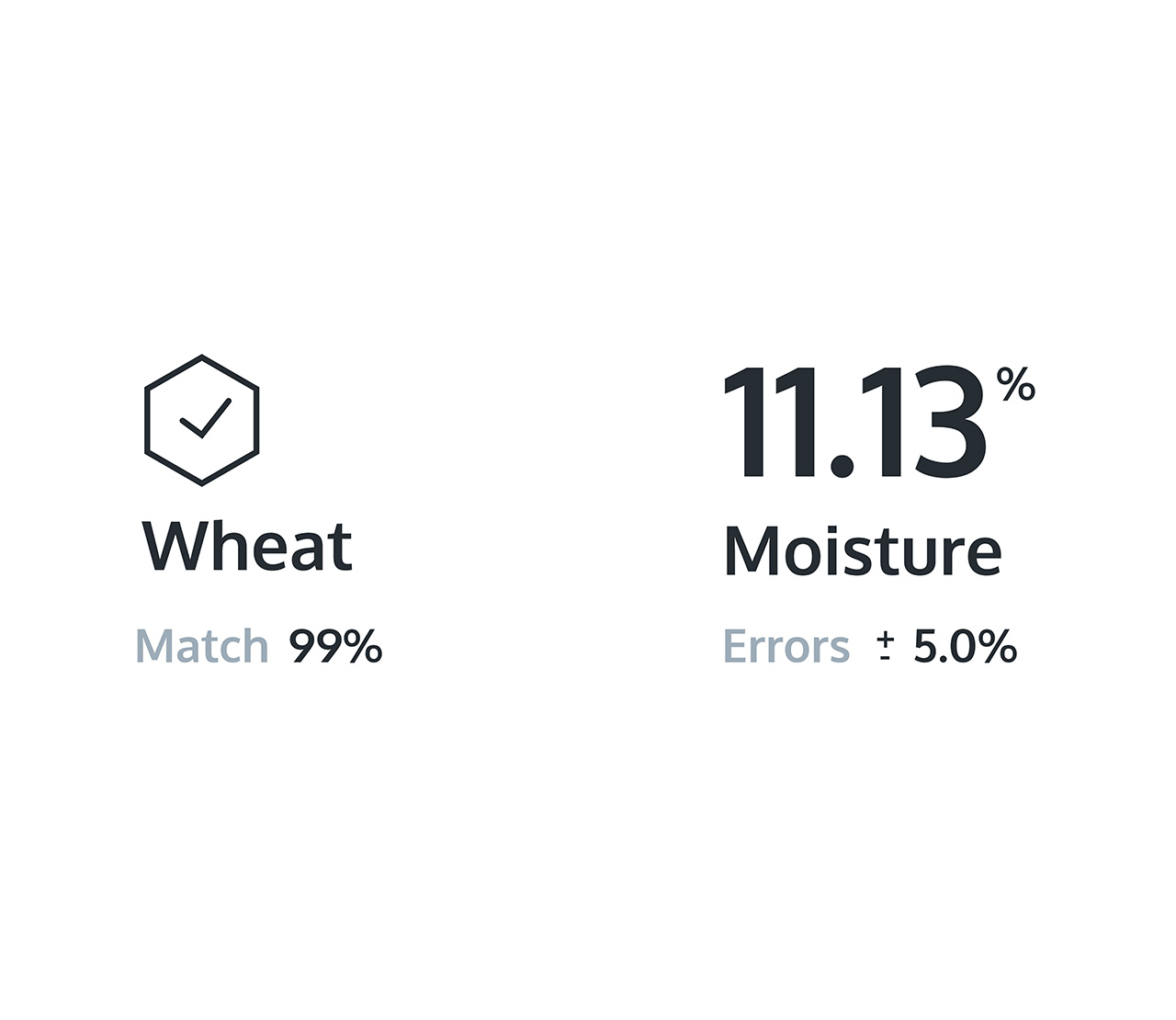Click the checkmark inside the hexagon
This screenshot has height=1020, width=1176.
(x=205, y=419)
